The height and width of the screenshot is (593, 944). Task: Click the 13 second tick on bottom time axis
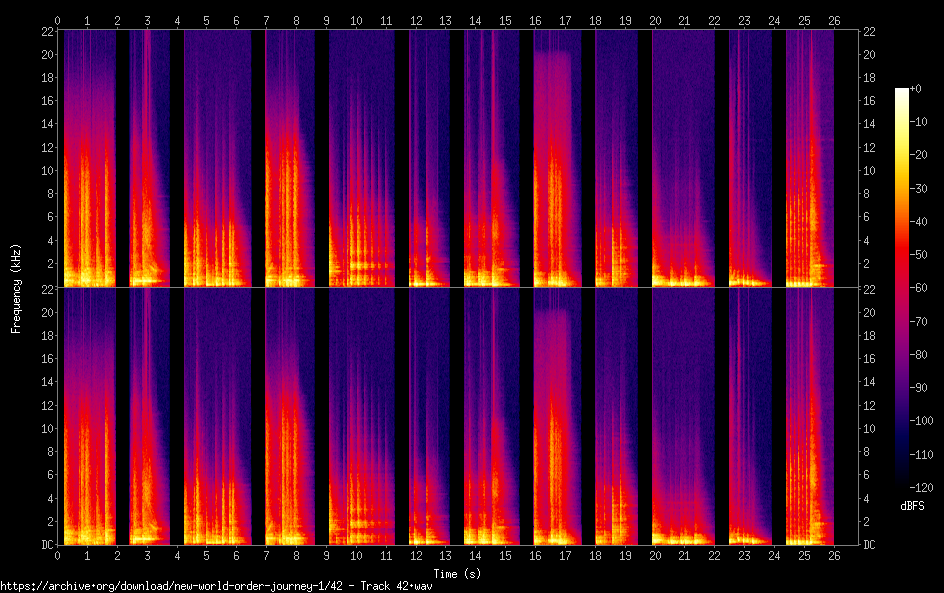point(446,553)
